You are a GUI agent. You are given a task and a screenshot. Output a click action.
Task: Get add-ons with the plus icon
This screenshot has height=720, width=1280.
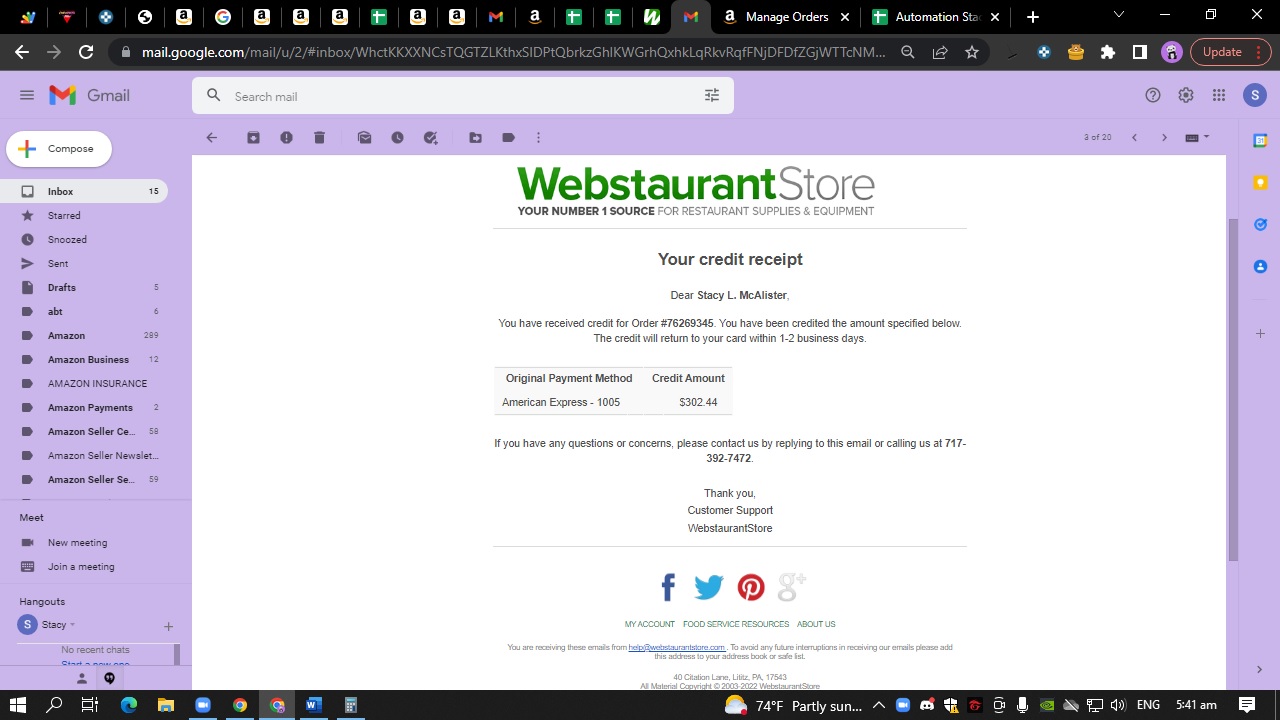[1260, 333]
